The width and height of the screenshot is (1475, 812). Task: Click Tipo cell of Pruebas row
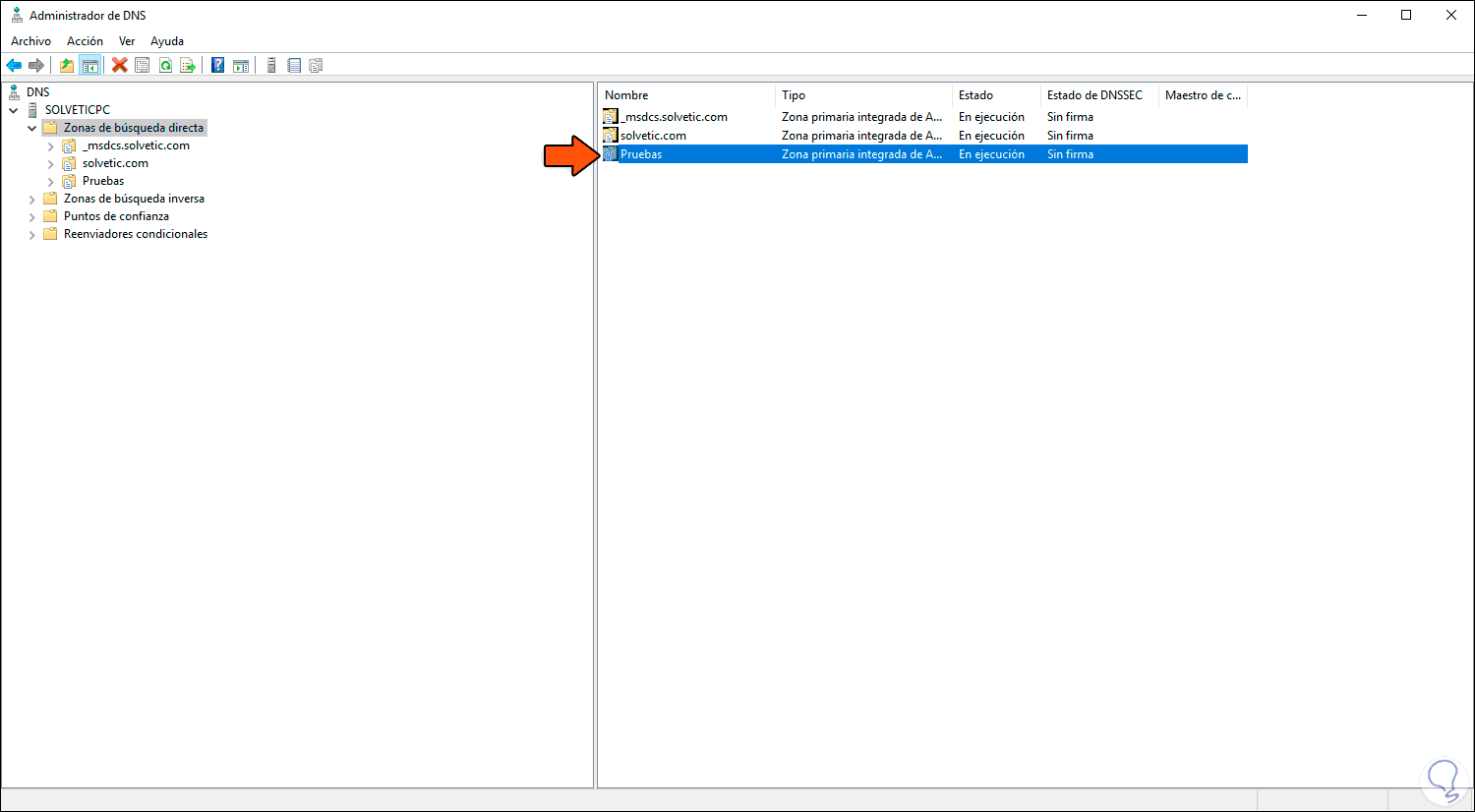[861, 154]
